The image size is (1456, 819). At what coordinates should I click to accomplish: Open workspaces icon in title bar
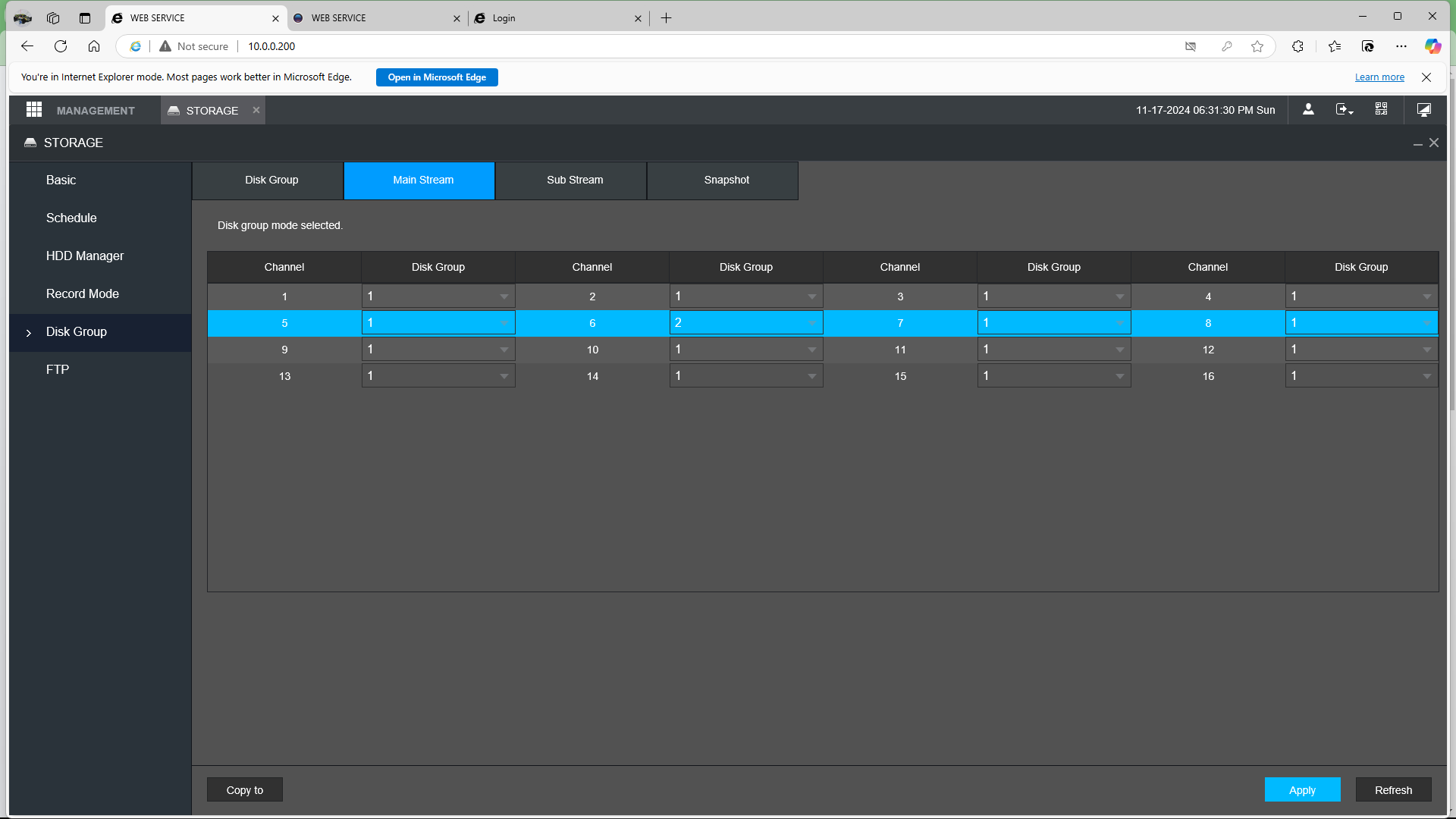click(x=53, y=18)
